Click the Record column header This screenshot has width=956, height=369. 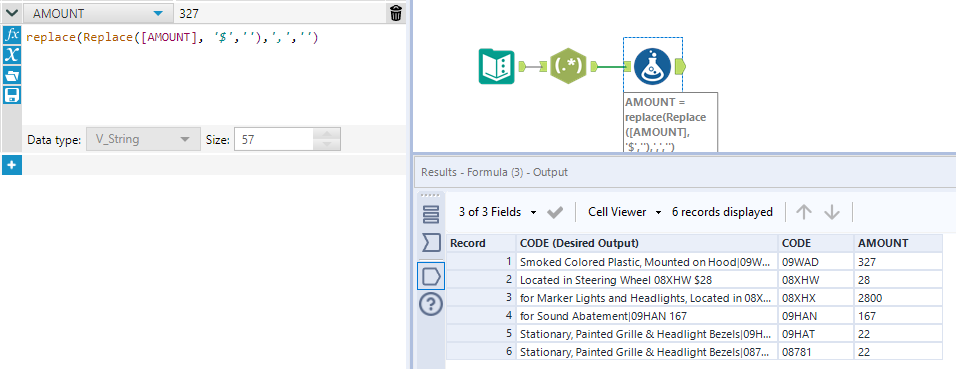point(481,243)
